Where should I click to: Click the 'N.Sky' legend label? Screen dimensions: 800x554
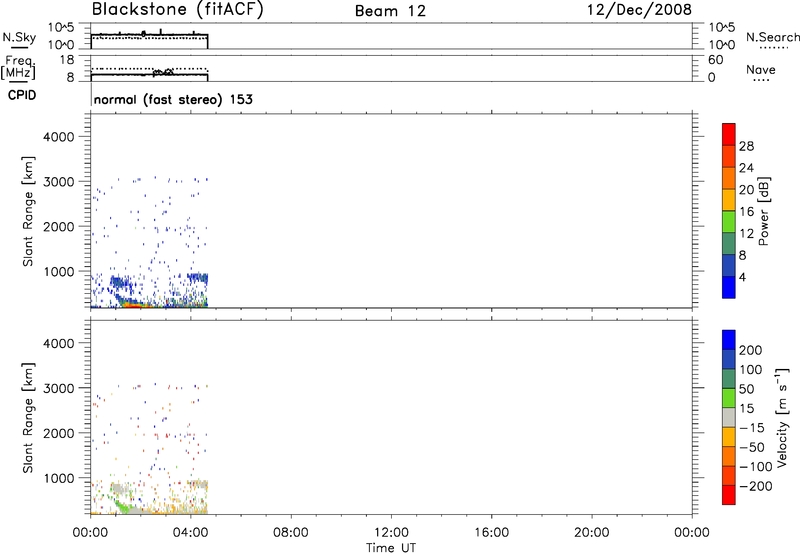point(19,37)
